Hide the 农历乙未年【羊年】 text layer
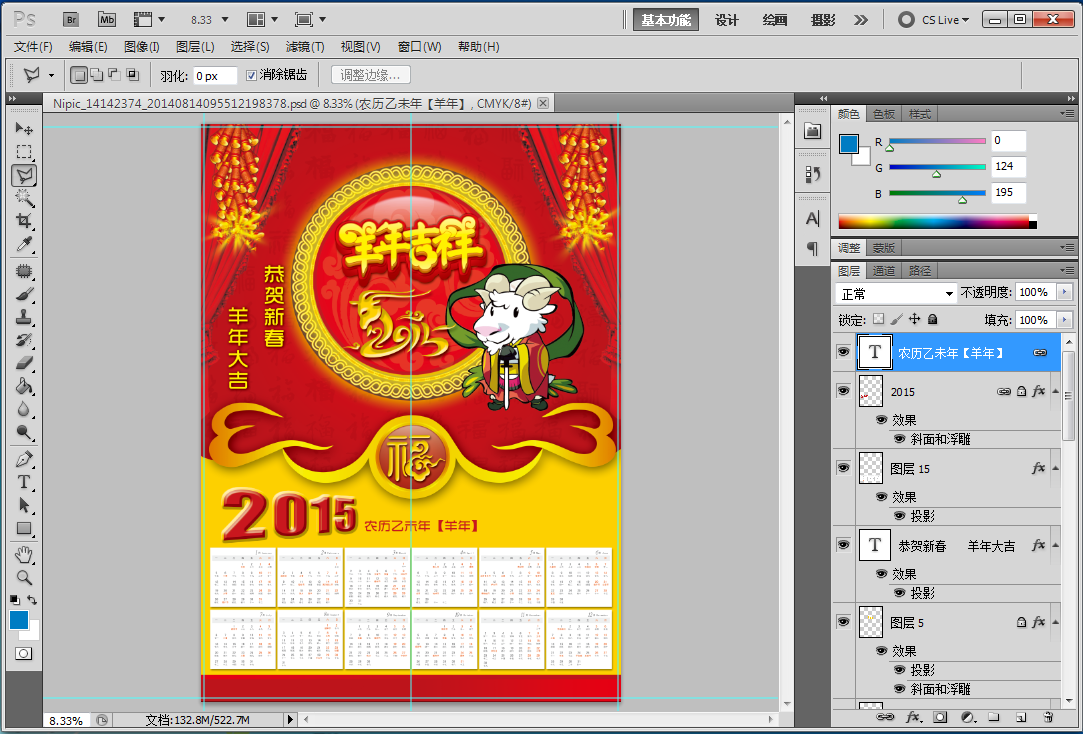The height and width of the screenshot is (734, 1083). [x=843, y=352]
